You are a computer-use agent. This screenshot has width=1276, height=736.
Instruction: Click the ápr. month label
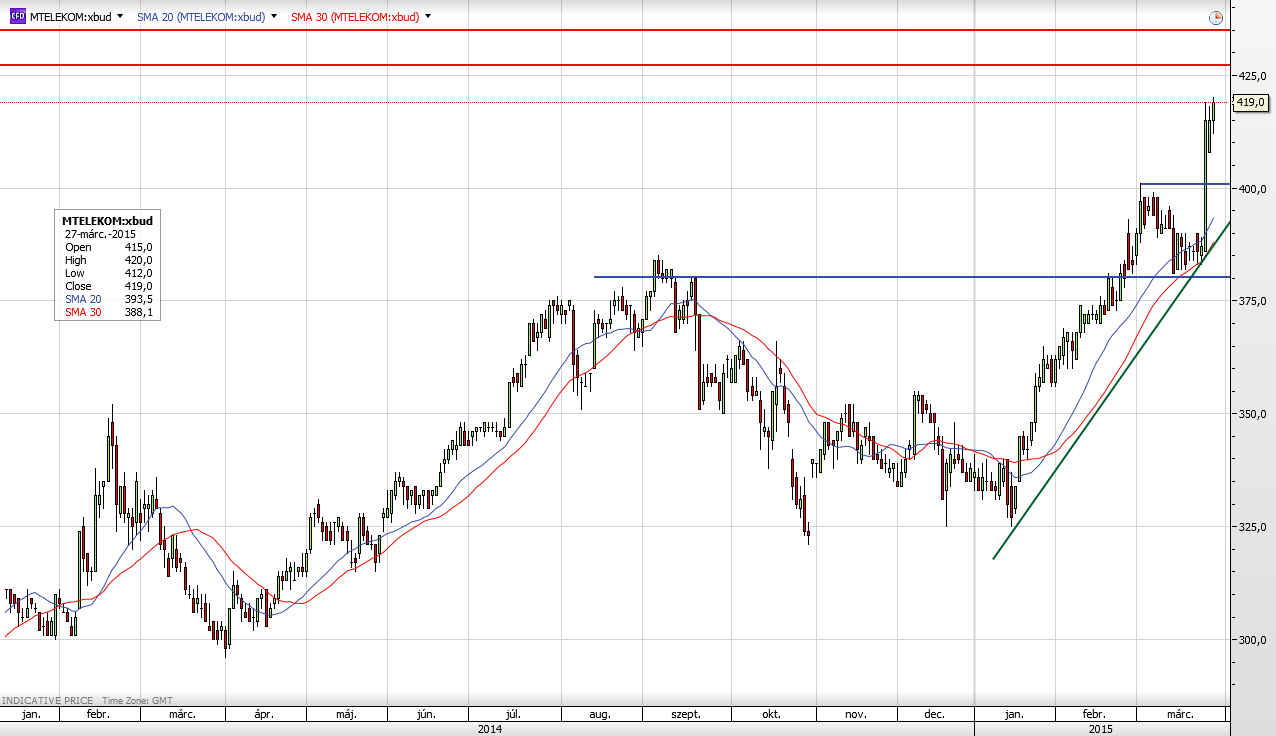264,715
